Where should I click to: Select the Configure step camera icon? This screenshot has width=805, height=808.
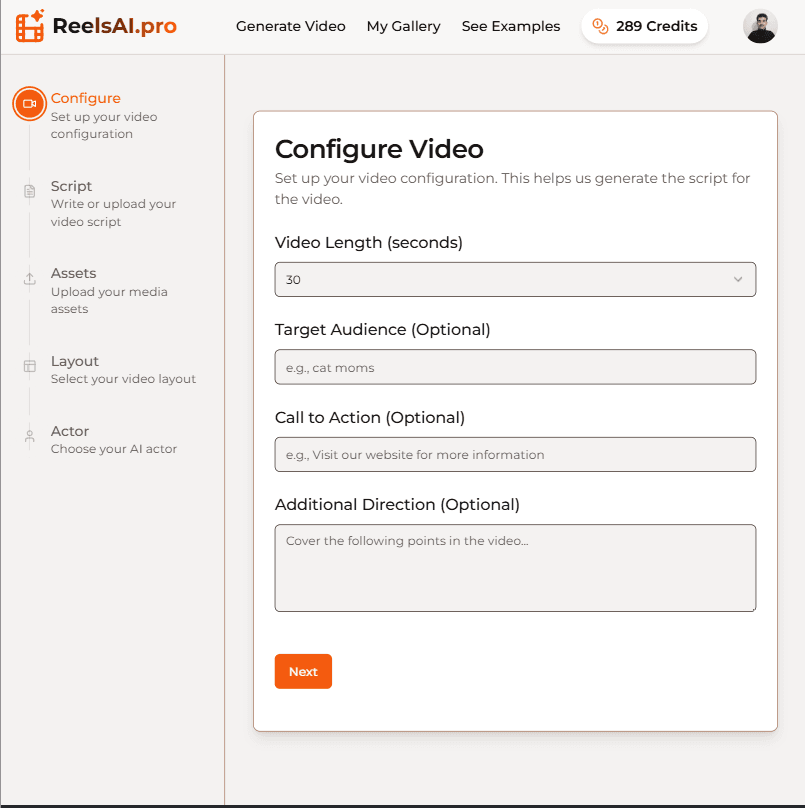point(28,103)
